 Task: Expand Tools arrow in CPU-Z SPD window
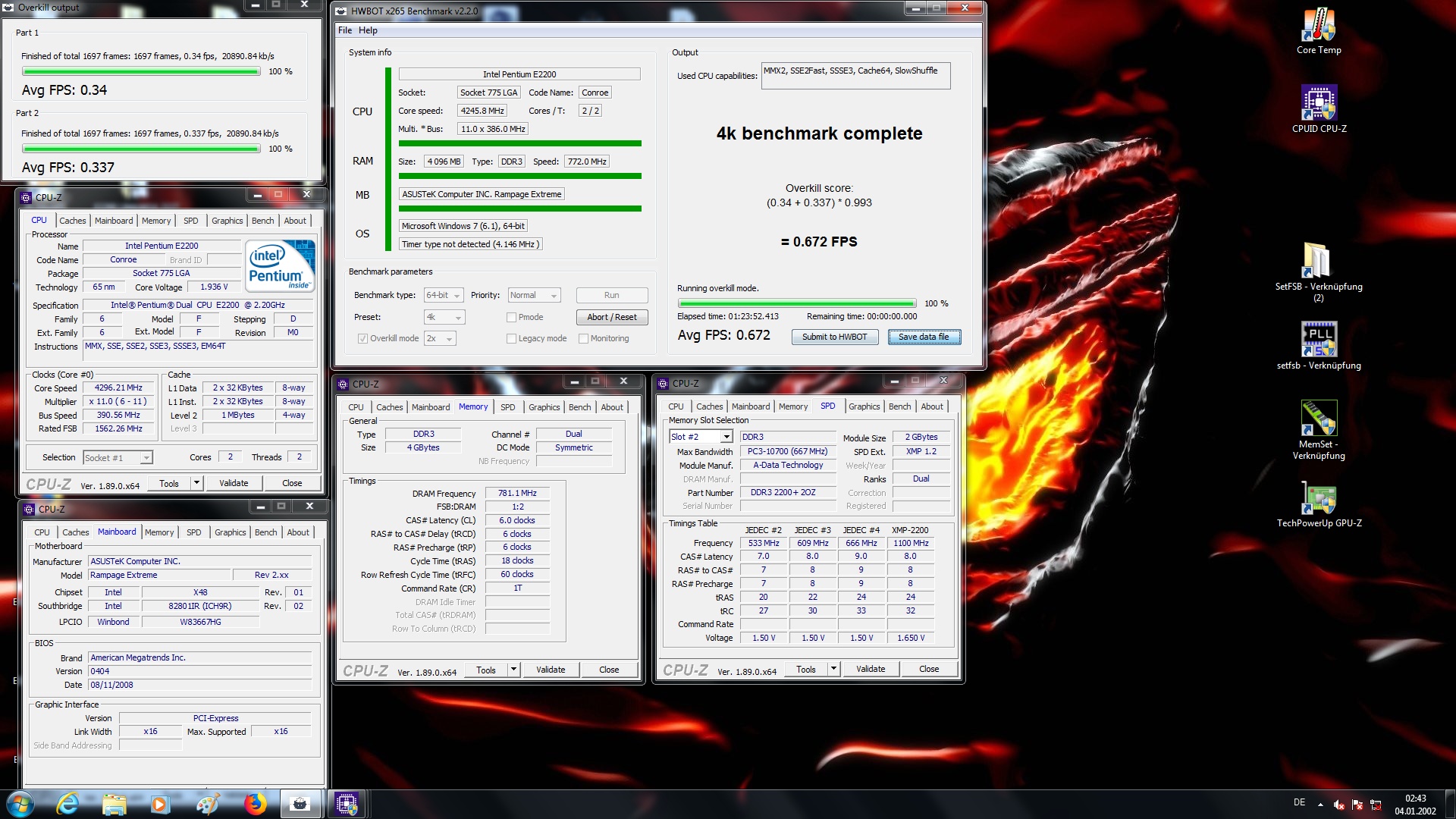tap(833, 670)
